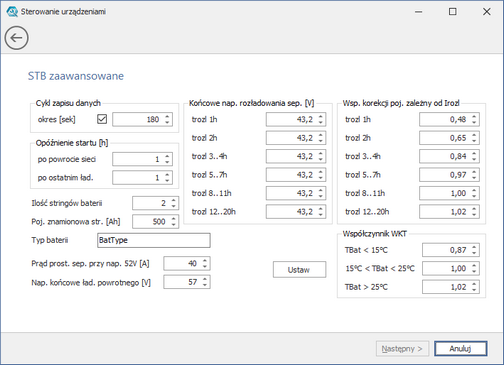The width and height of the screenshot is (504, 365).
Task: Close the Sterowanie urządzeniami window
Action: pyautogui.click(x=487, y=12)
